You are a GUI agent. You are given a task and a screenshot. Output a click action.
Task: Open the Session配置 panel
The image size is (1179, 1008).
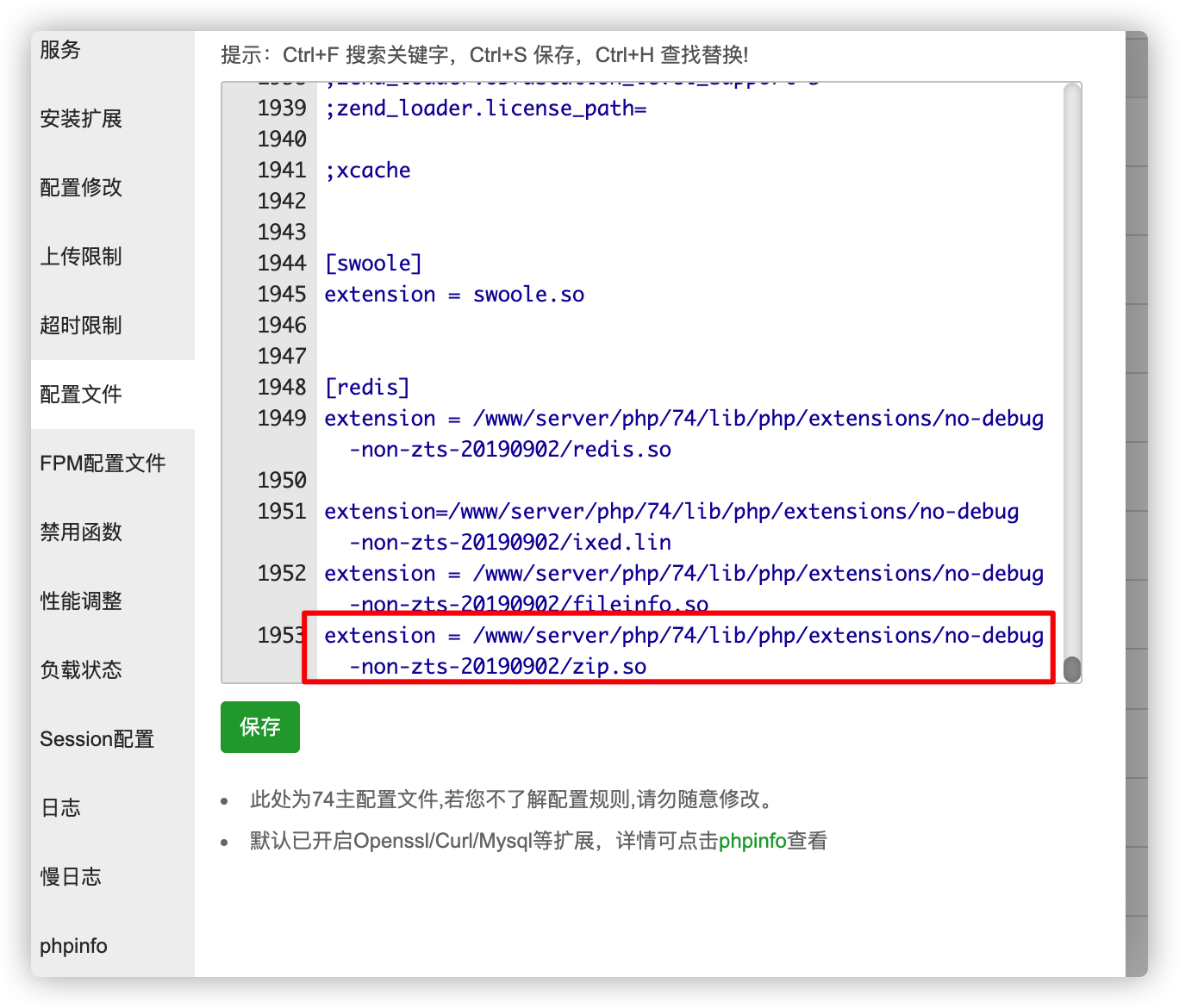(97, 738)
